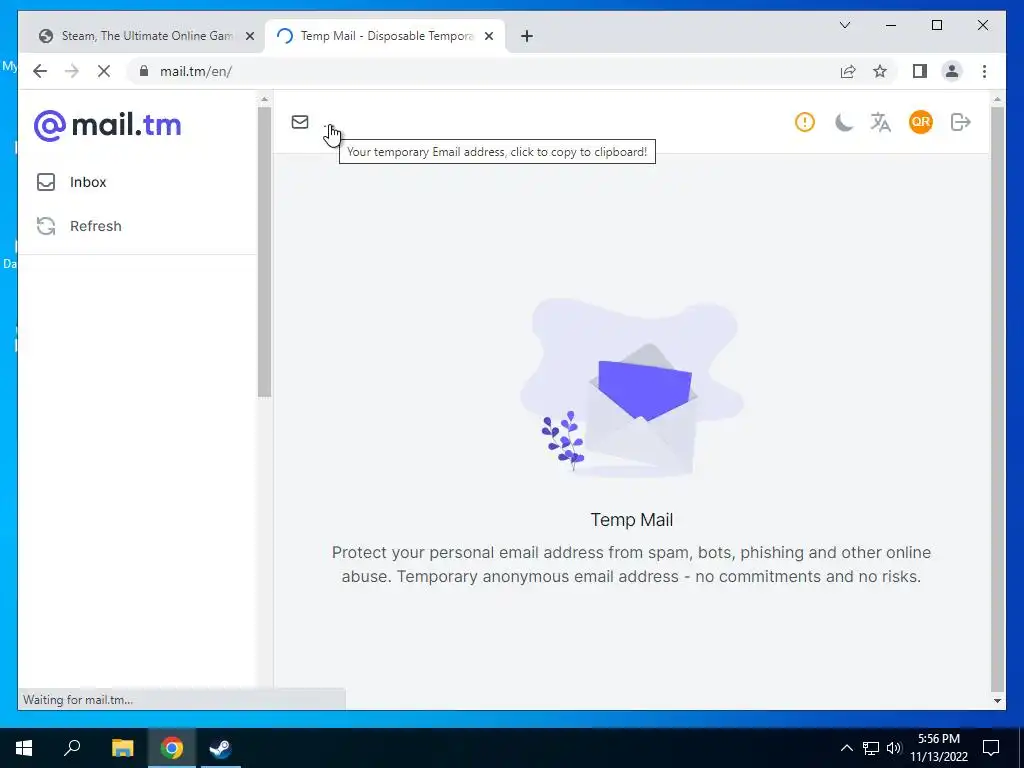Screen dimensions: 1024x768
Task: Open a new browser tab
Action: (527, 36)
